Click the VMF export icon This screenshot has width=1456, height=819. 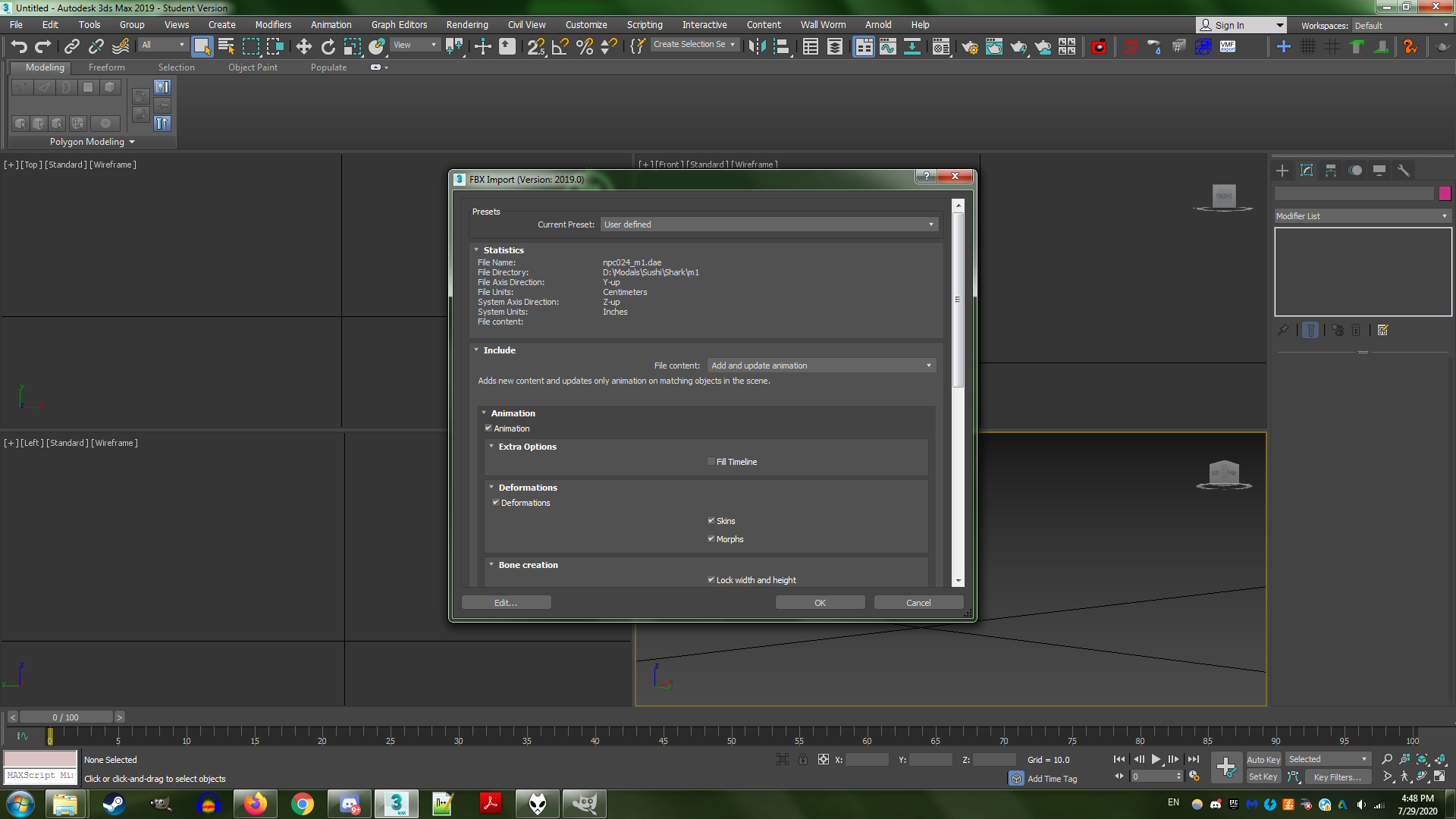point(1228,47)
